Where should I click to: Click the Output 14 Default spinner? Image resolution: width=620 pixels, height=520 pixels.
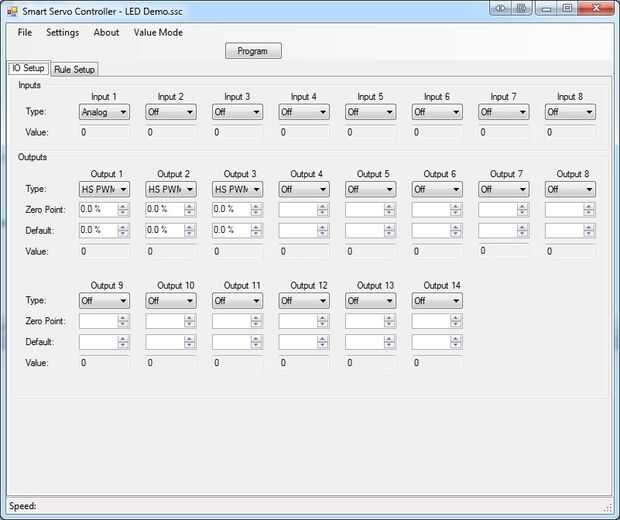(x=456, y=342)
